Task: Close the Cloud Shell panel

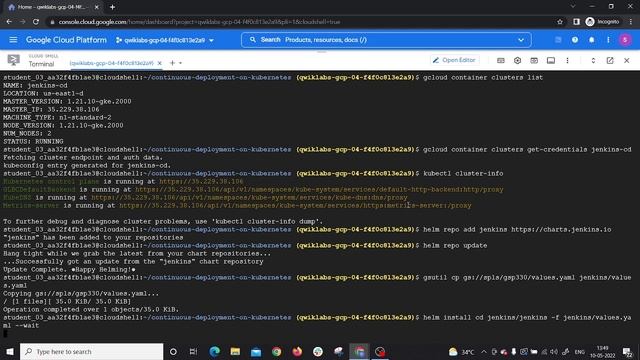Action: click(x=627, y=60)
